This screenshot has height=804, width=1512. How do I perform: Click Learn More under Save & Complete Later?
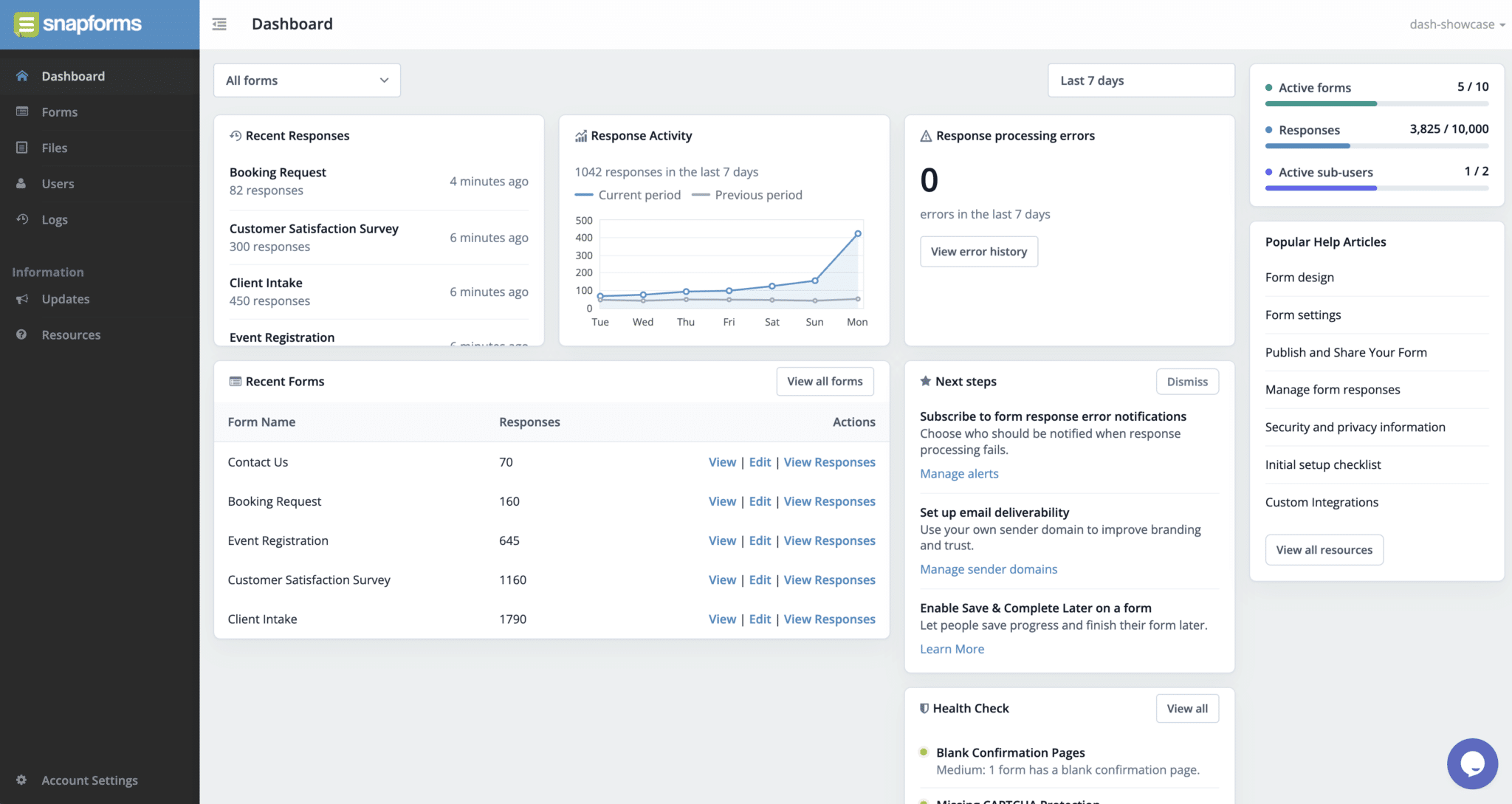coord(952,649)
